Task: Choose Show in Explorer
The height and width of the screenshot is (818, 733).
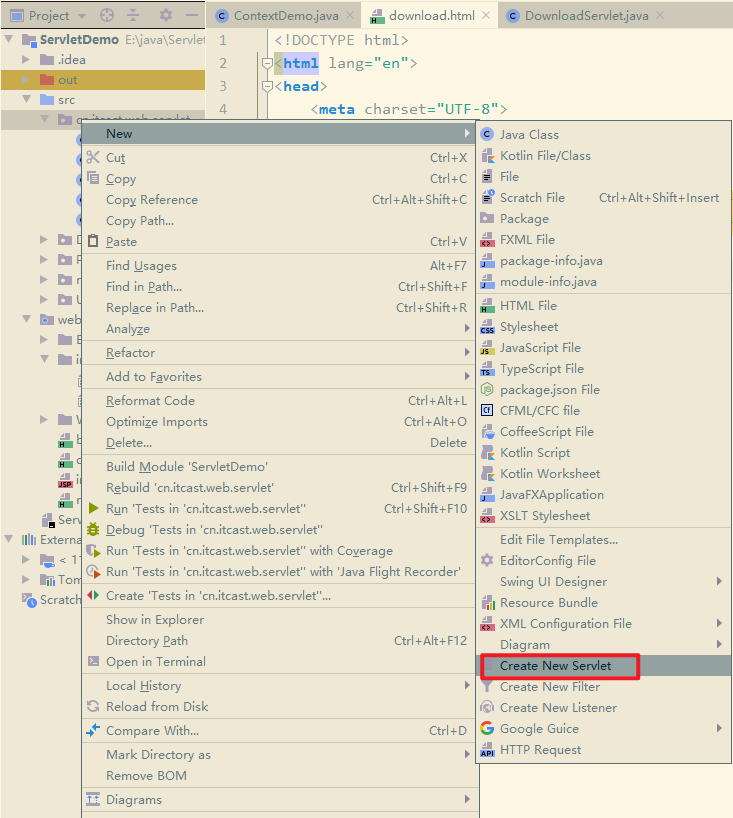Action: (x=280, y=620)
